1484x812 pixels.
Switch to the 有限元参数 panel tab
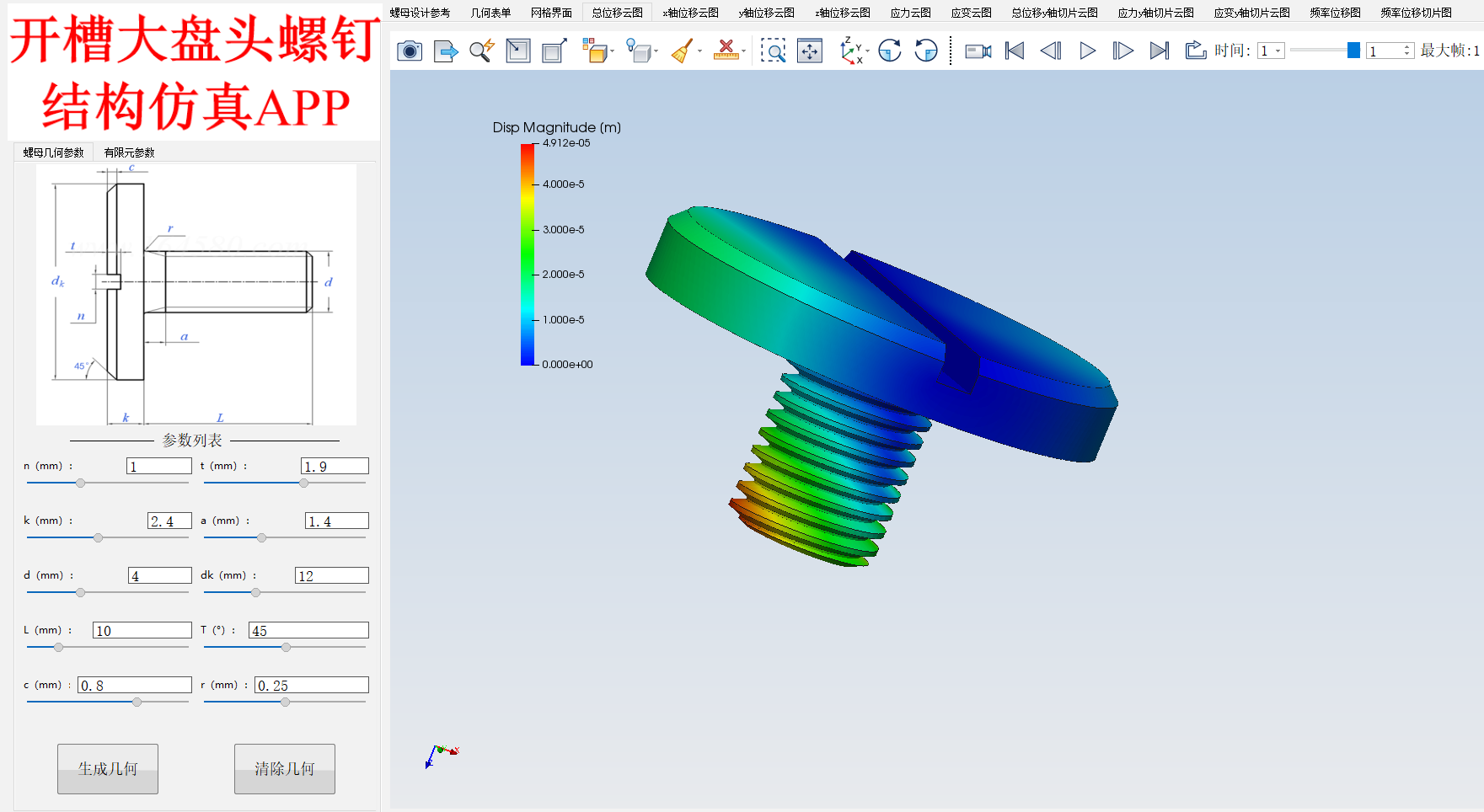pos(129,152)
